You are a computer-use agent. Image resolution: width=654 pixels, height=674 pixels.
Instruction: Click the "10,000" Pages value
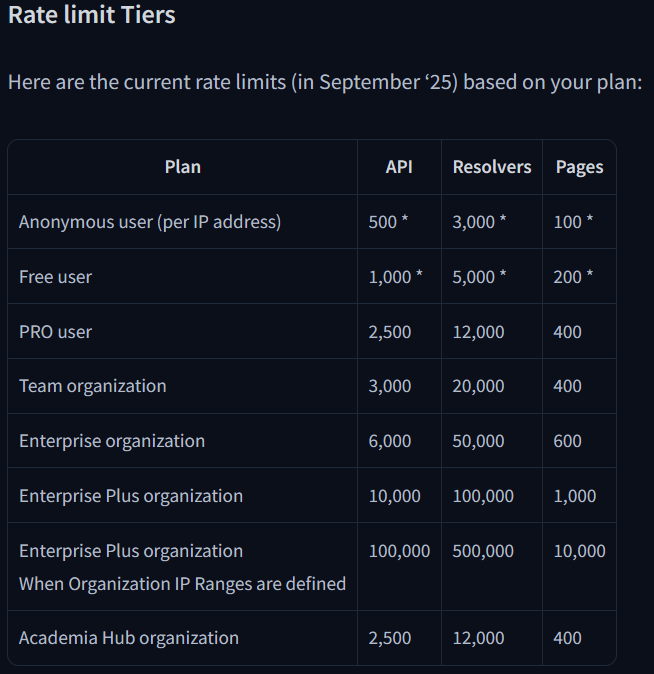(x=579, y=551)
